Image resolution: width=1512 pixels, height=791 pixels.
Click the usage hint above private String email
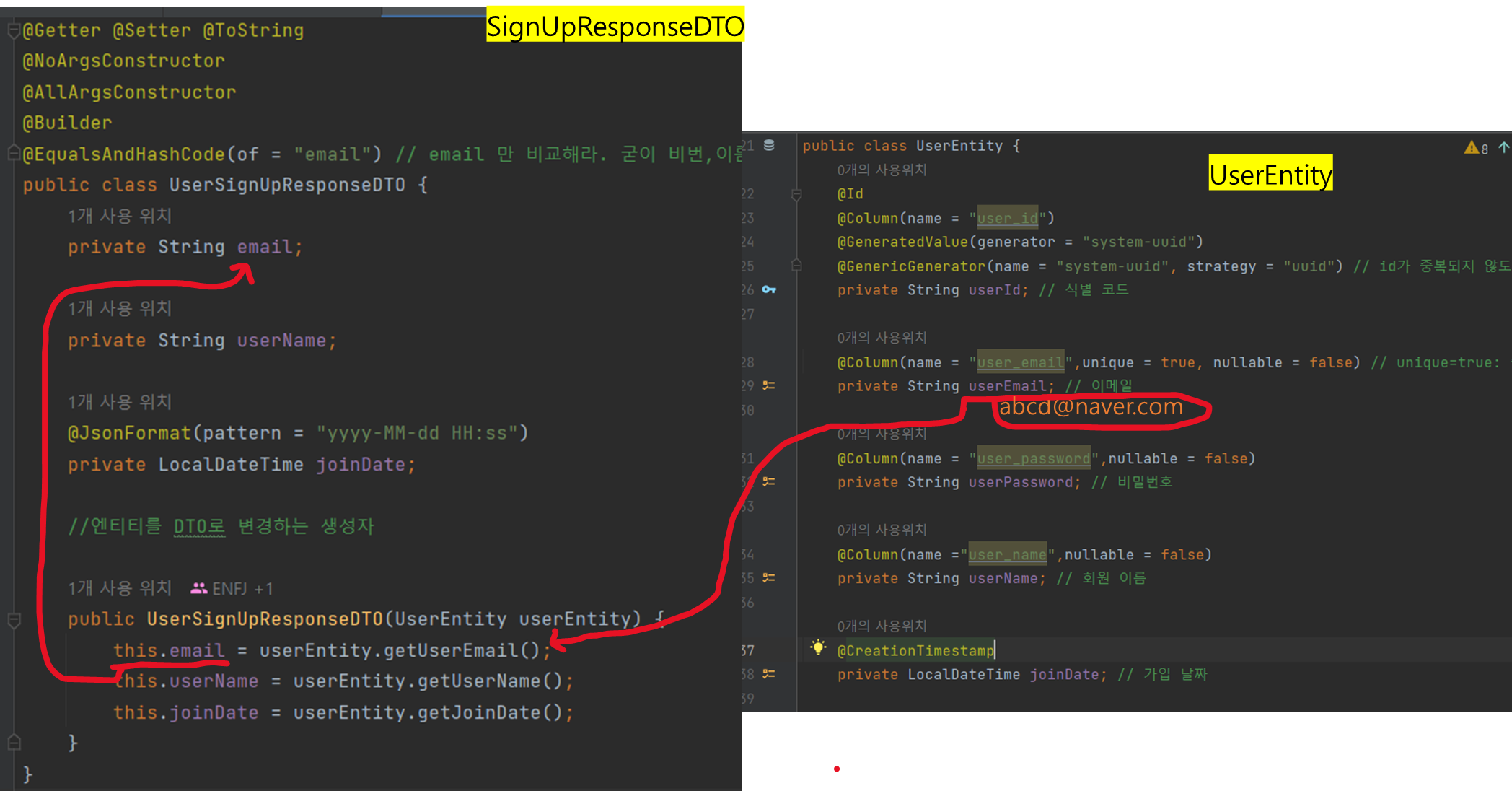119,216
